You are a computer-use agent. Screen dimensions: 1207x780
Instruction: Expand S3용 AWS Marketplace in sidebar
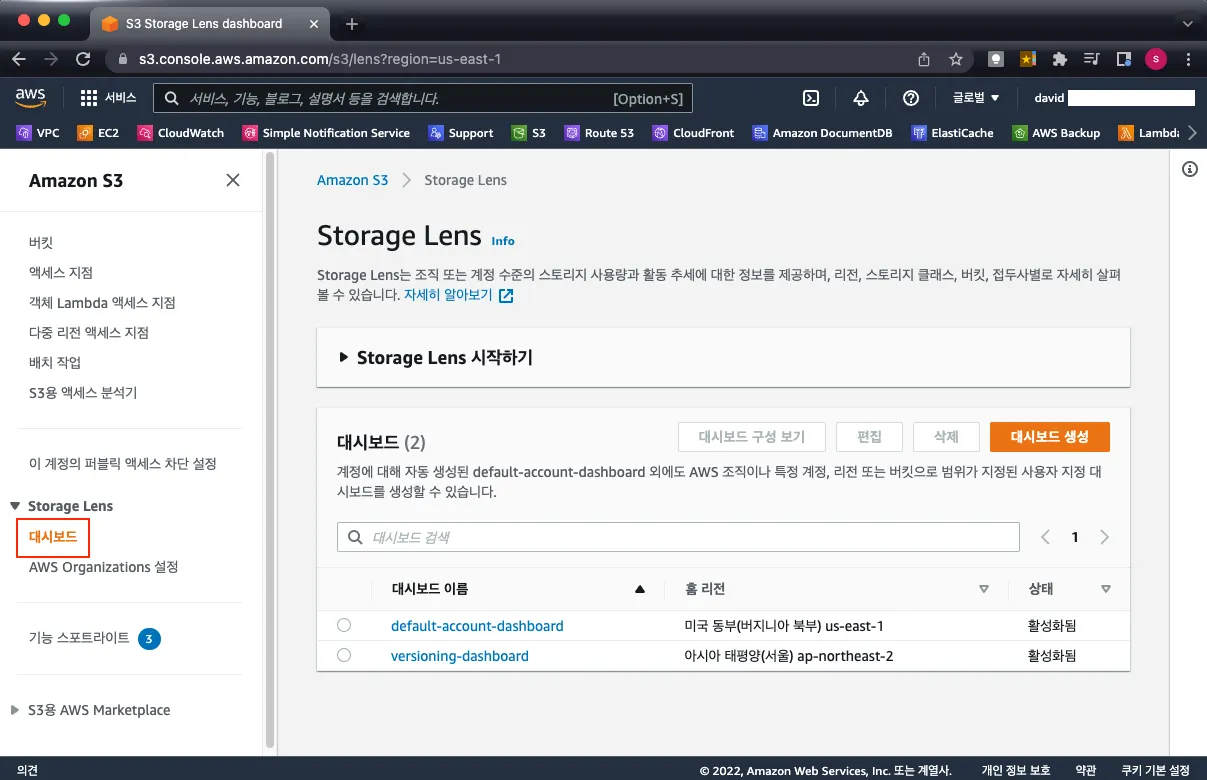[x=15, y=710]
